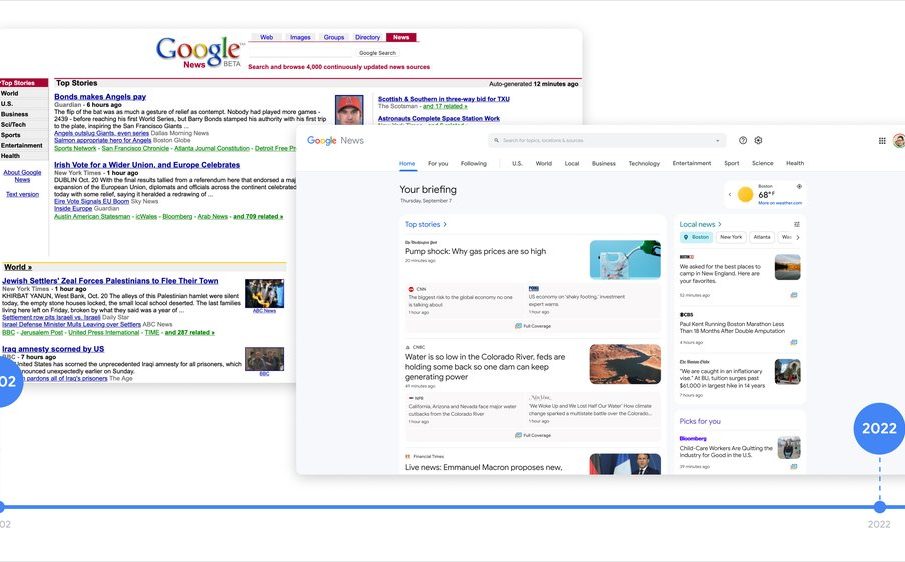The width and height of the screenshot is (905, 562).
Task: Click the search magnifier icon in the search bar
Action: click(x=496, y=140)
